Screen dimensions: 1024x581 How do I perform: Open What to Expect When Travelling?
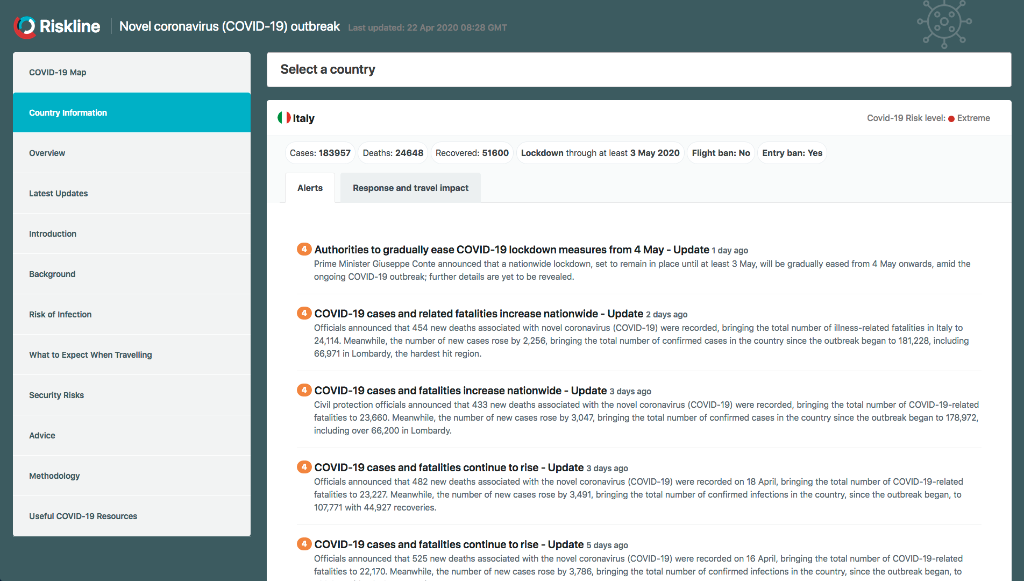[131, 355]
